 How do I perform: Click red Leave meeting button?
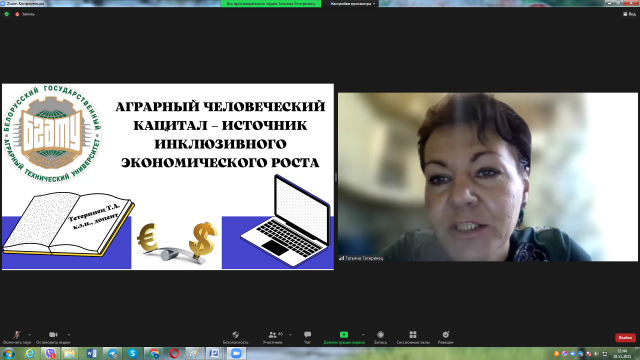click(x=625, y=338)
